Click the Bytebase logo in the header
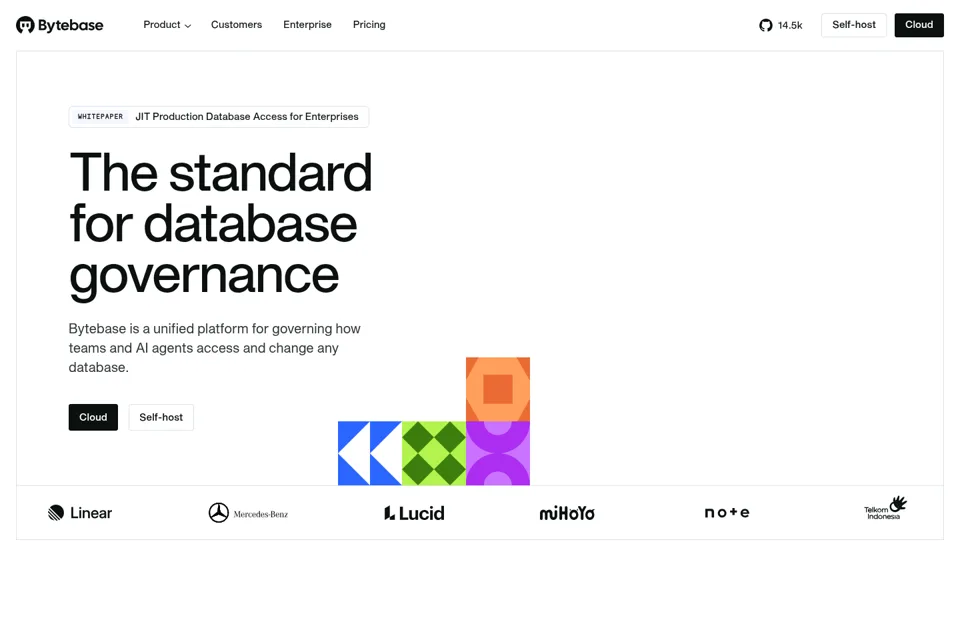 pos(59,25)
